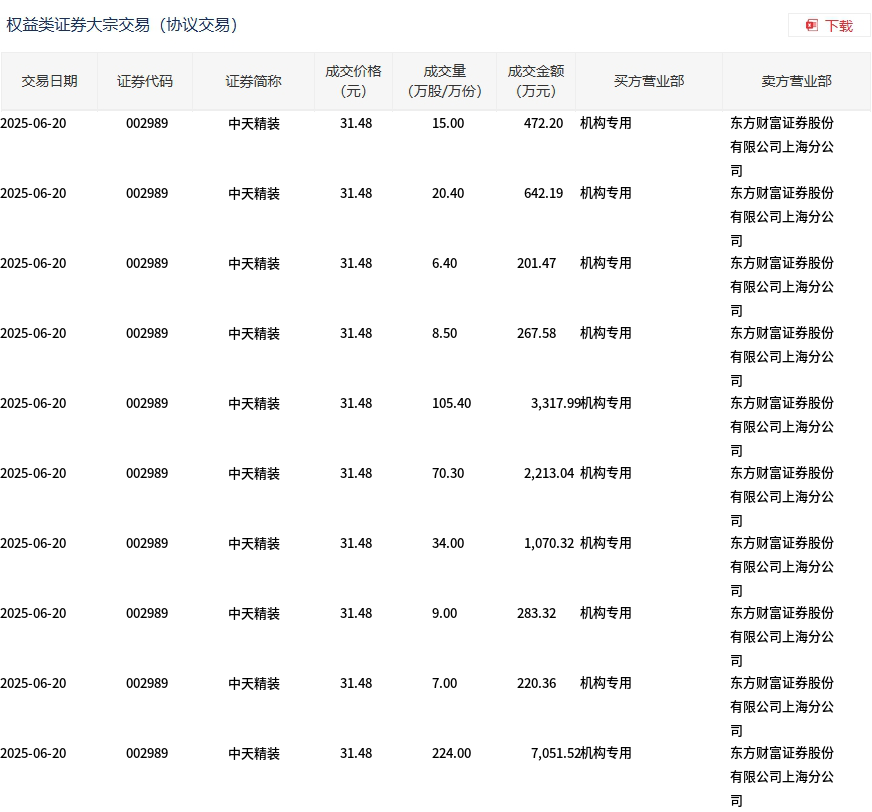
Task: Click the 成交量 column header
Action: coord(445,81)
